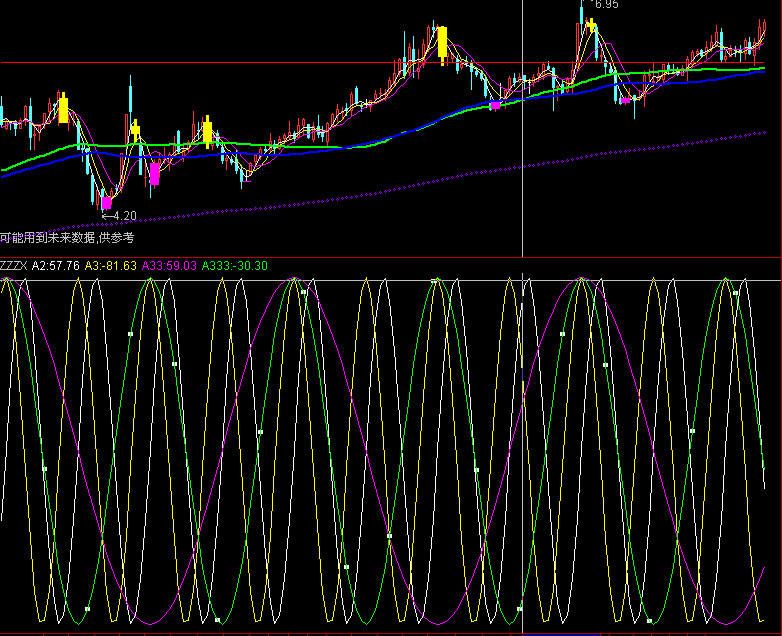Click the 6.95 high price label
This screenshot has height=636, width=782.
[x=606, y=4]
